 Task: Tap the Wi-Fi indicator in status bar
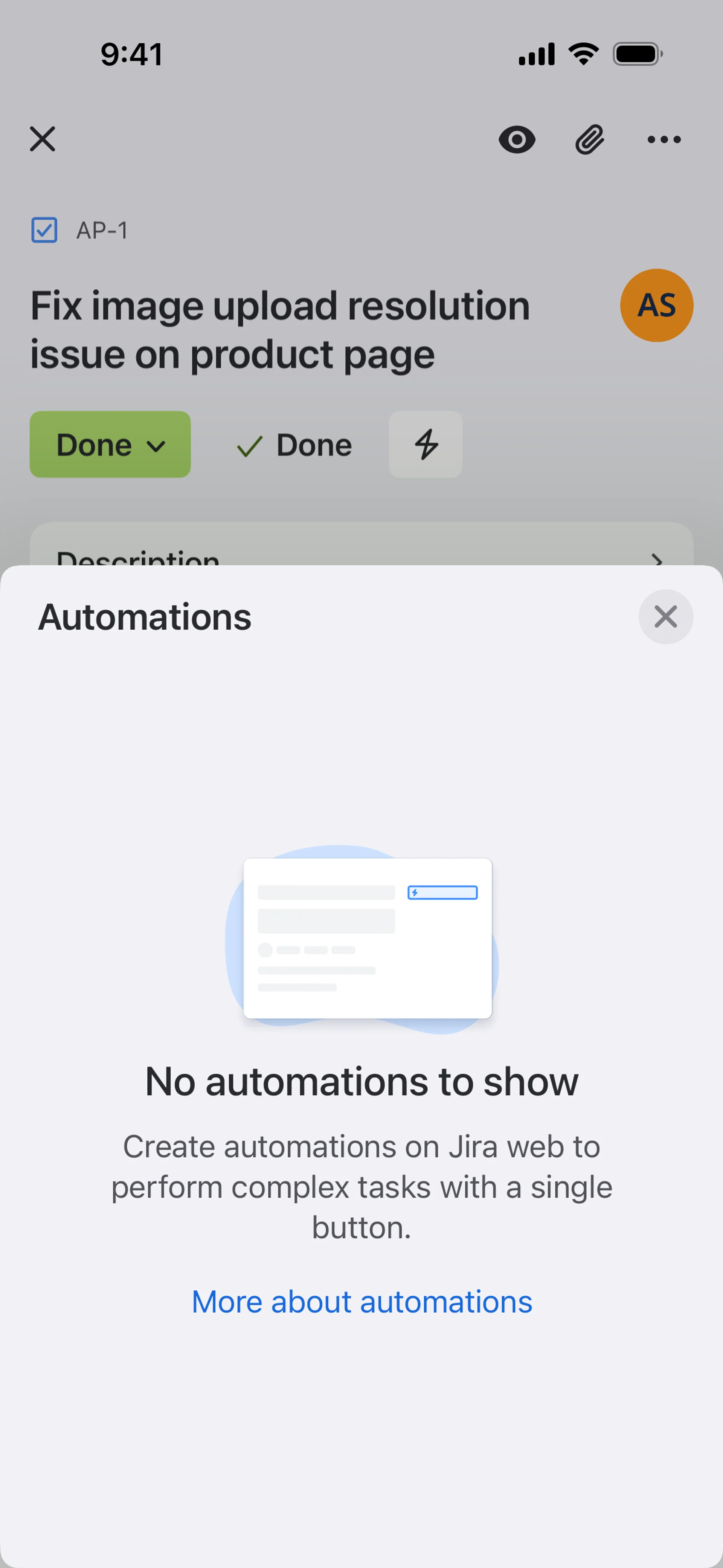[x=584, y=54]
